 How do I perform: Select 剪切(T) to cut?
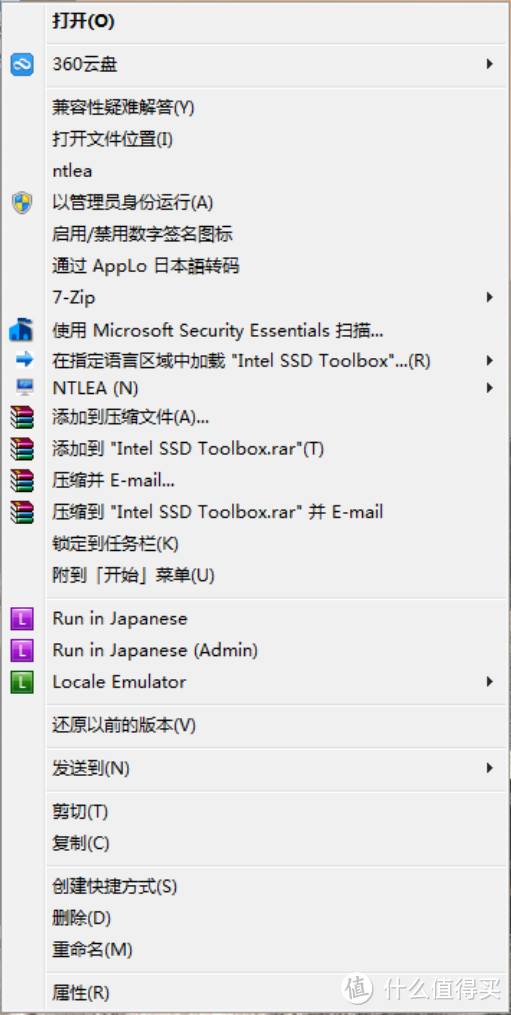tap(80, 811)
